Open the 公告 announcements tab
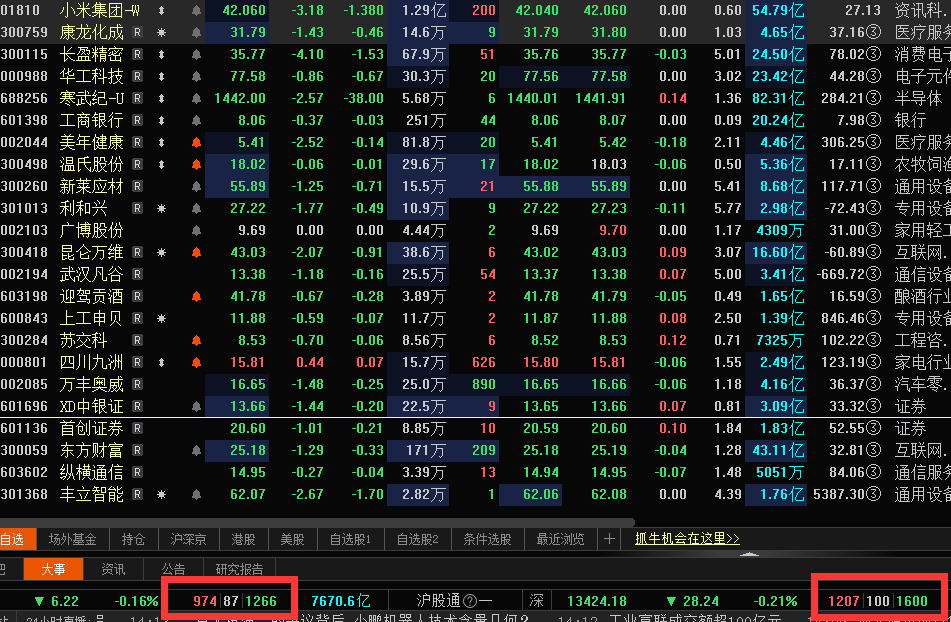This screenshot has width=951, height=622. (x=173, y=569)
